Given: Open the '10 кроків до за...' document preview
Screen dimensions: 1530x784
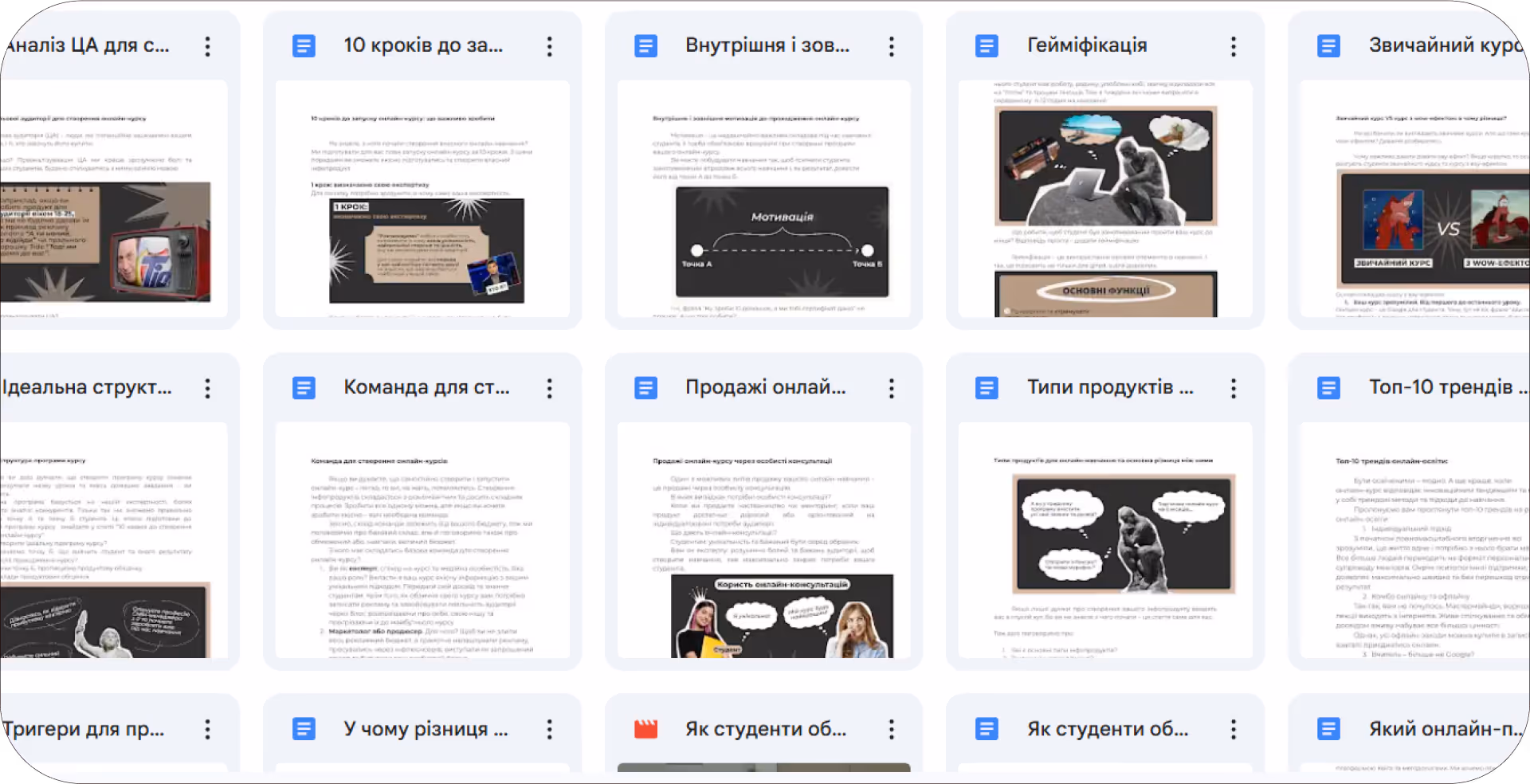Looking at the screenshot, I should point(422,198).
